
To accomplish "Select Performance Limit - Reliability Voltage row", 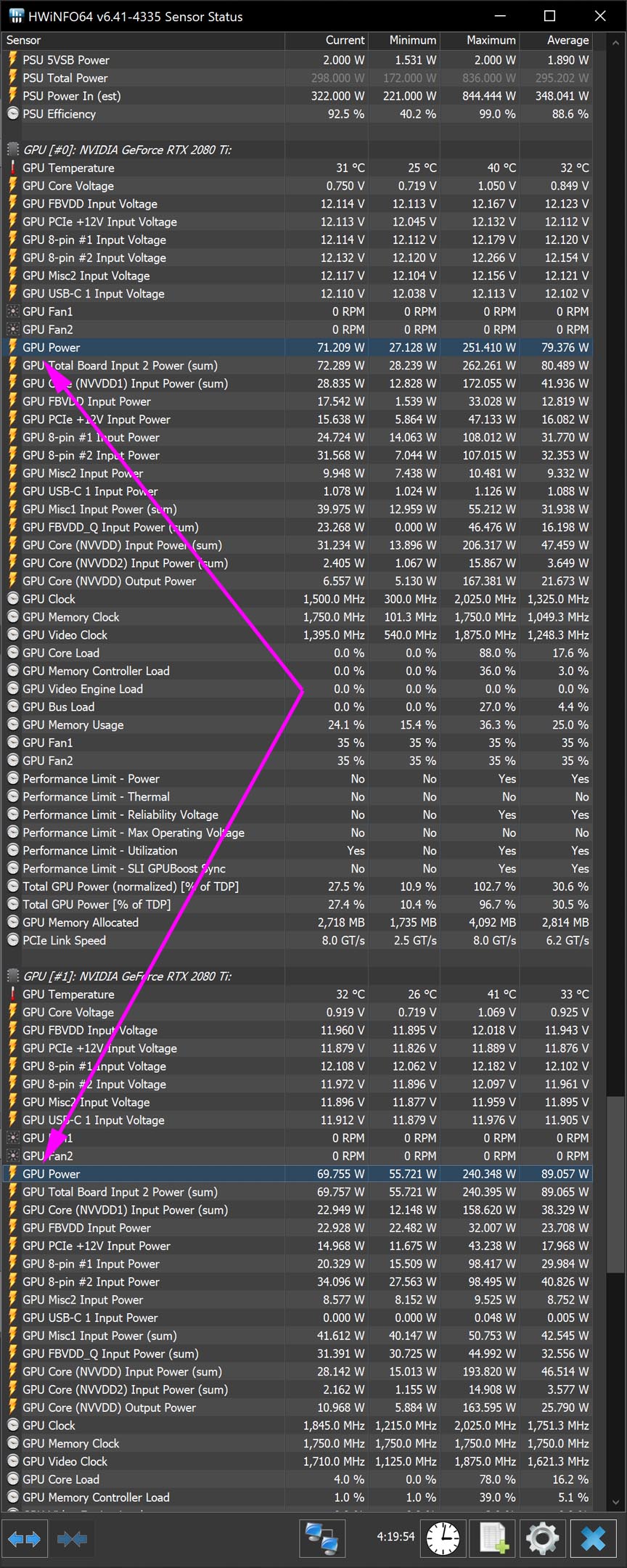I will pos(297,814).
